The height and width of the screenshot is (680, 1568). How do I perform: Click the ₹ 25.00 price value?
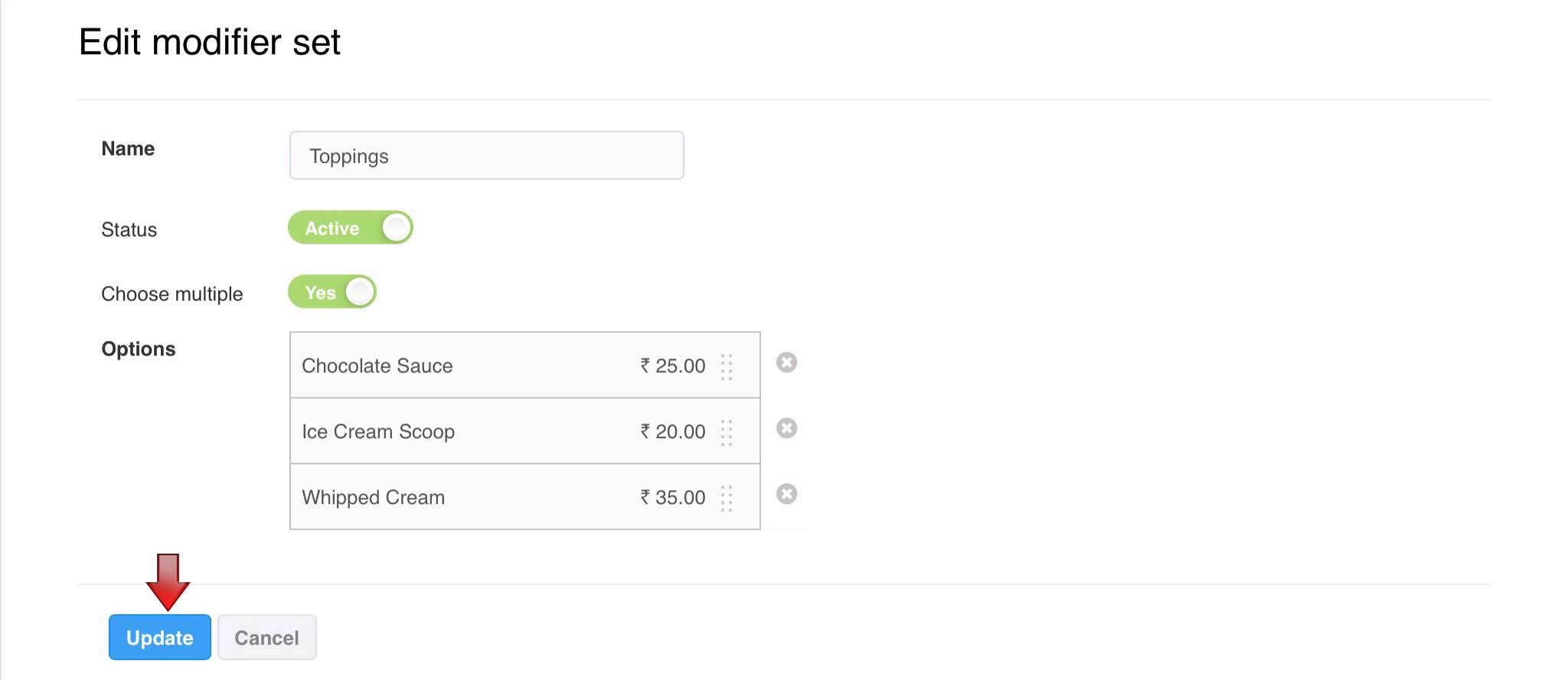point(673,366)
